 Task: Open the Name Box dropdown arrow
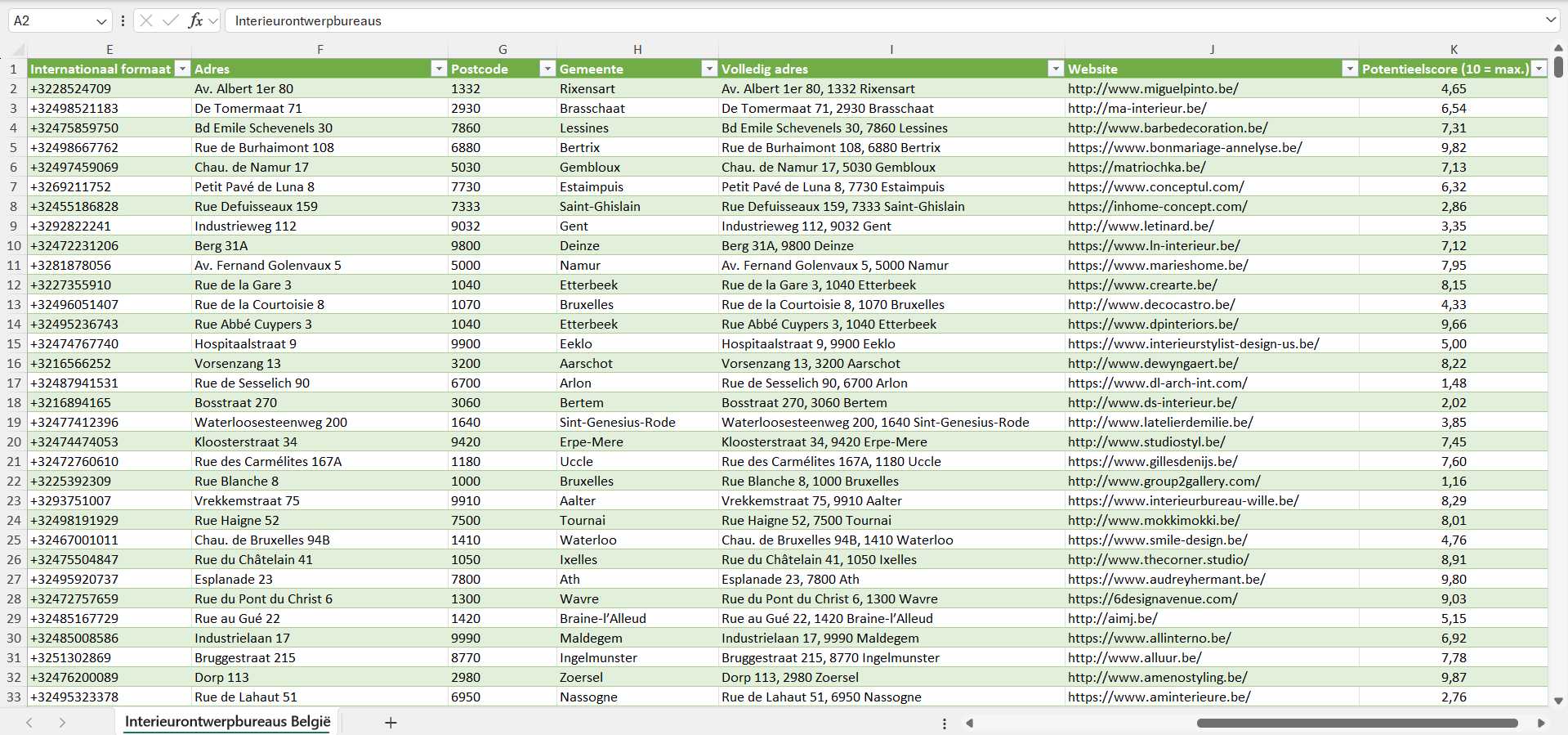point(101,21)
